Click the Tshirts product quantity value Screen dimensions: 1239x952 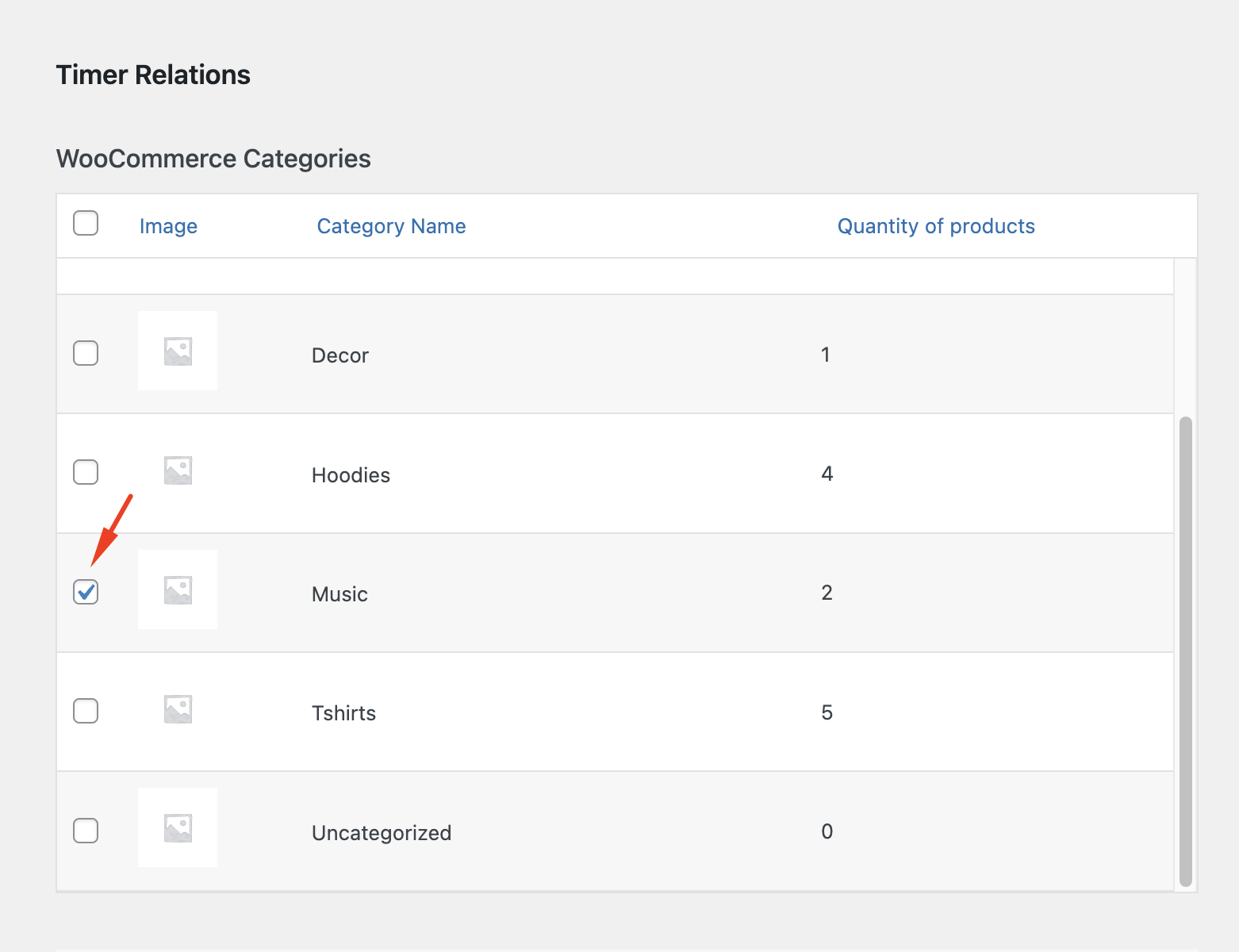click(827, 712)
